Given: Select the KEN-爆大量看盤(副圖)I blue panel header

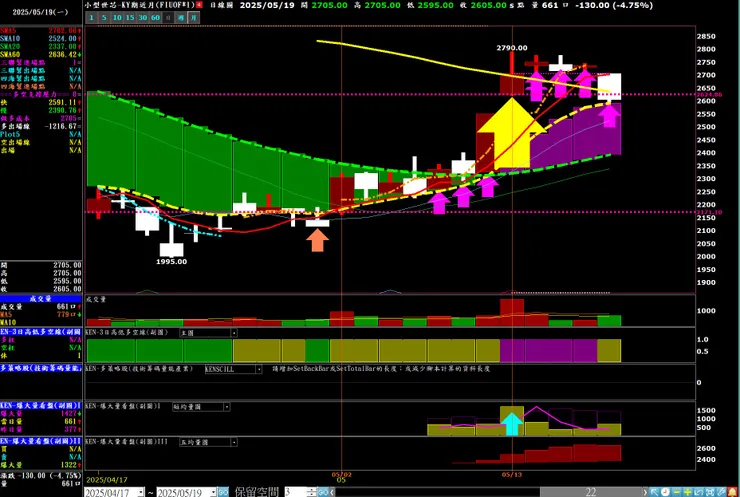Looking at the screenshot, I should (x=41, y=406).
